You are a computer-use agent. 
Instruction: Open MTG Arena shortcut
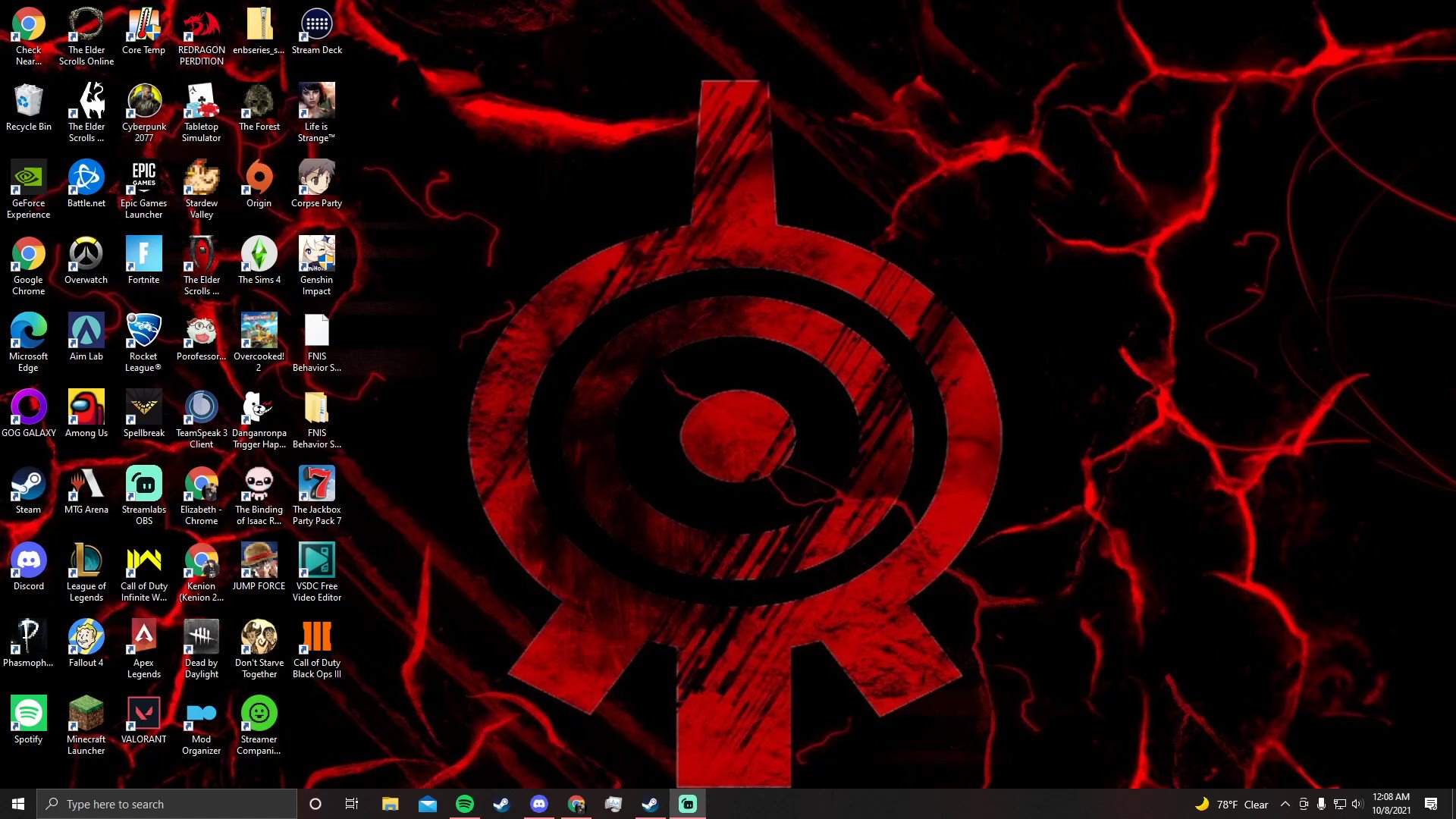(86, 491)
